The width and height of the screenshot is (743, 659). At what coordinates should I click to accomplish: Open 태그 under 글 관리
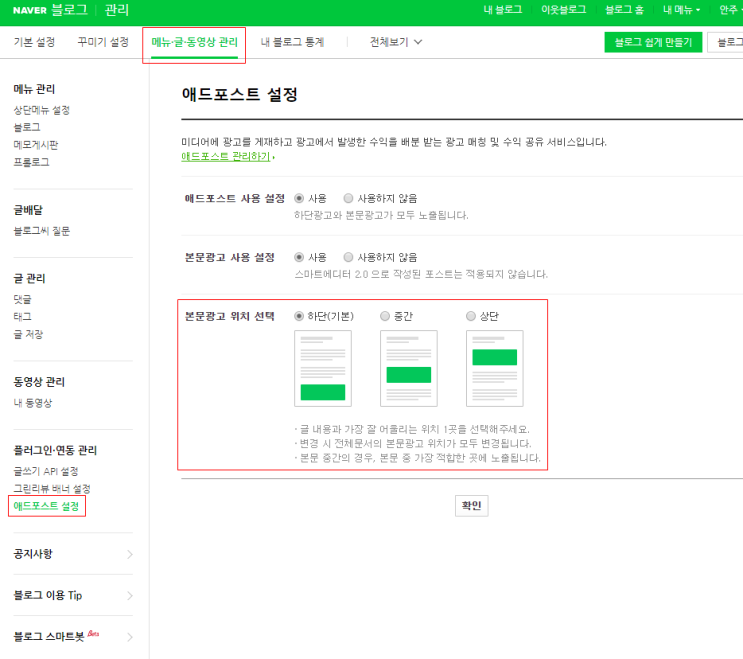[22, 316]
